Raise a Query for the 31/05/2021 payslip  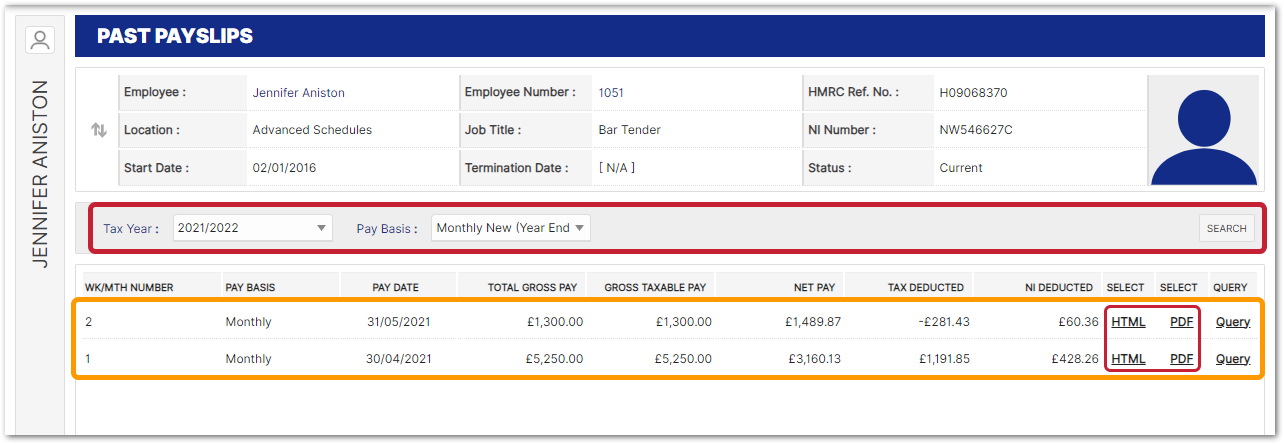coord(1232,322)
